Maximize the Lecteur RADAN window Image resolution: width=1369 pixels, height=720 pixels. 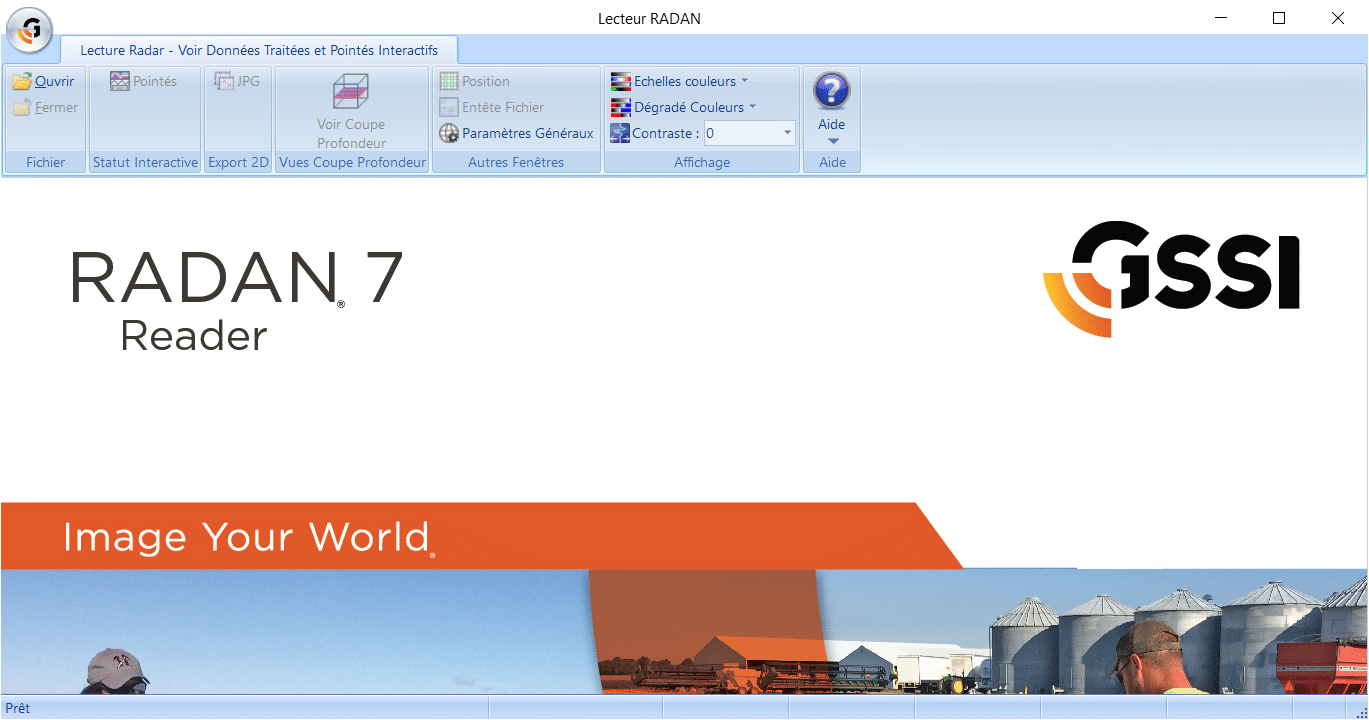[1278, 18]
